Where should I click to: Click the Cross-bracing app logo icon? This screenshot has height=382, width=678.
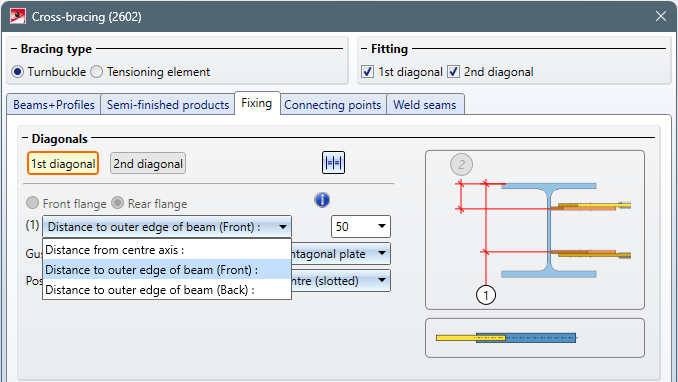point(18,16)
